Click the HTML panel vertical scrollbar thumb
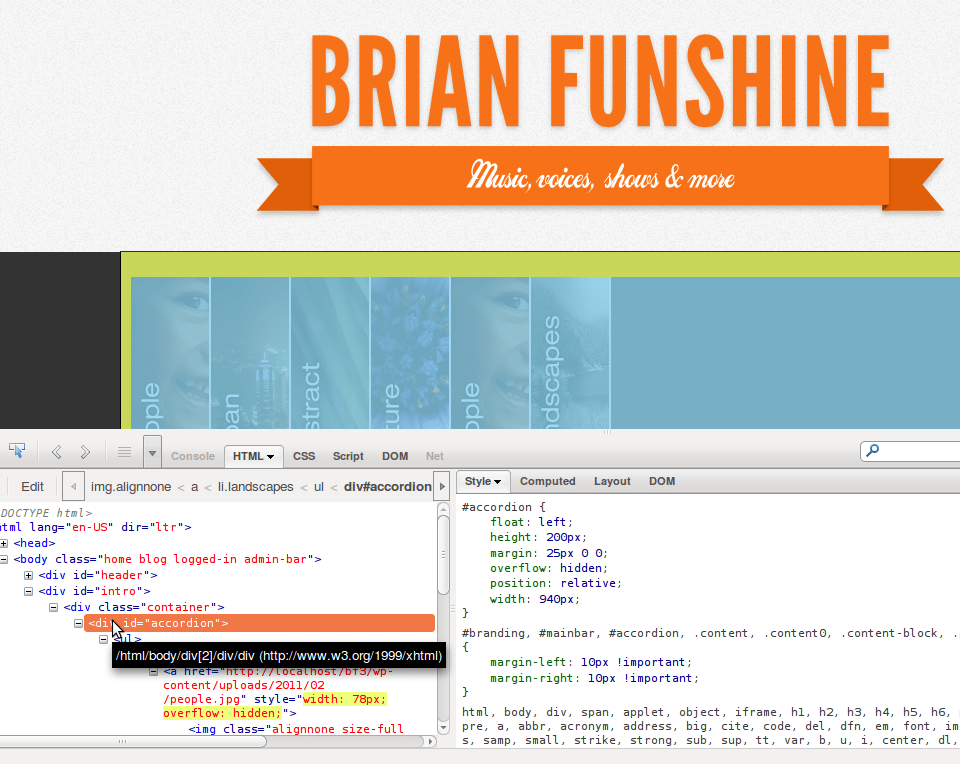The image size is (960, 764). (443, 555)
